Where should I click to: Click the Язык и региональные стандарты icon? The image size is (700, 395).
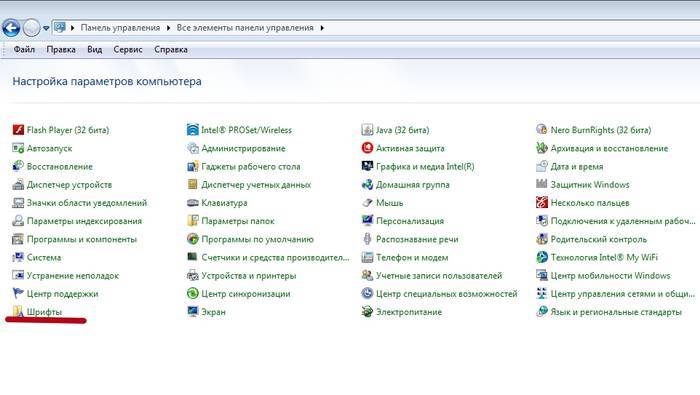click(542, 312)
